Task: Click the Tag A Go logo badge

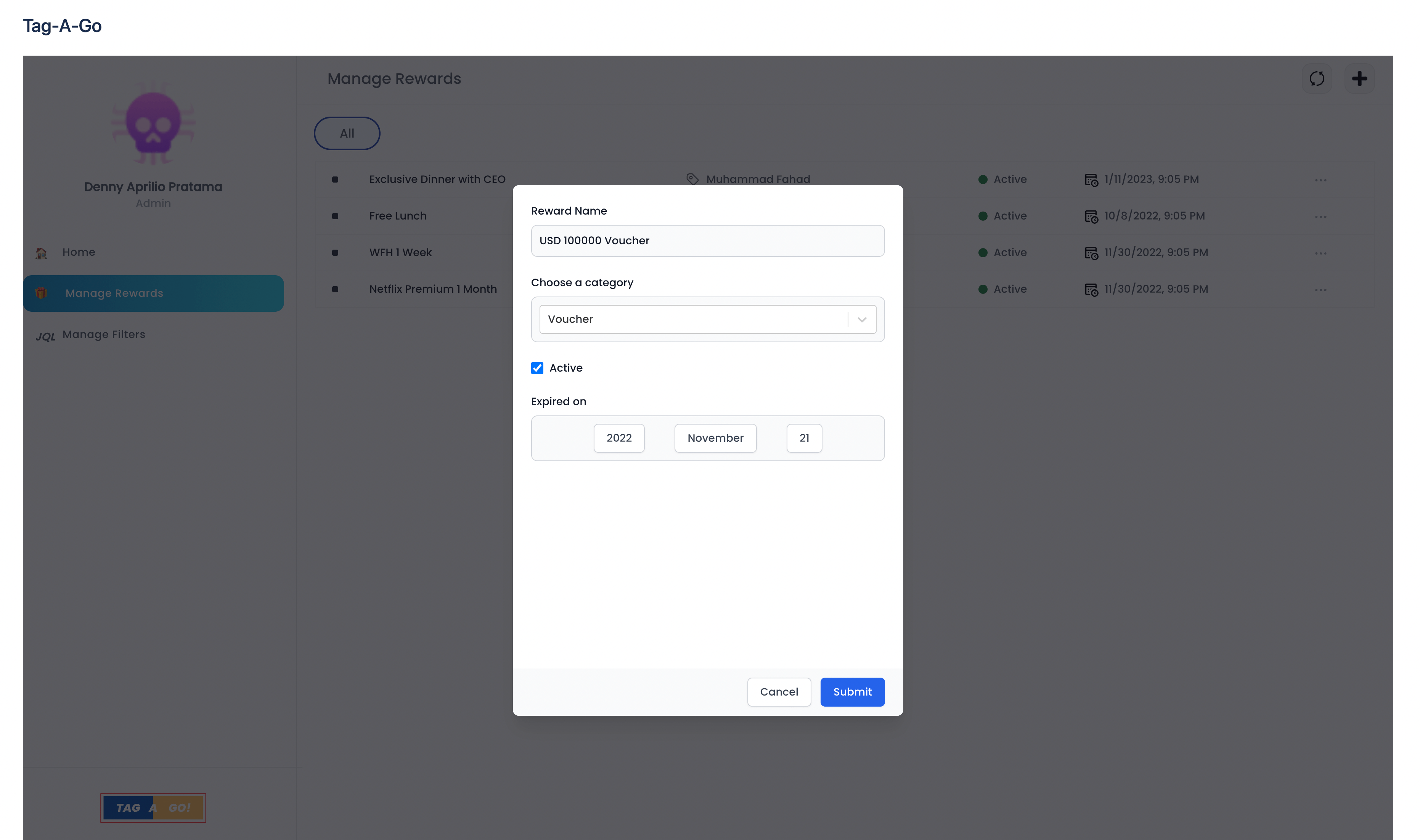Action: 153,808
